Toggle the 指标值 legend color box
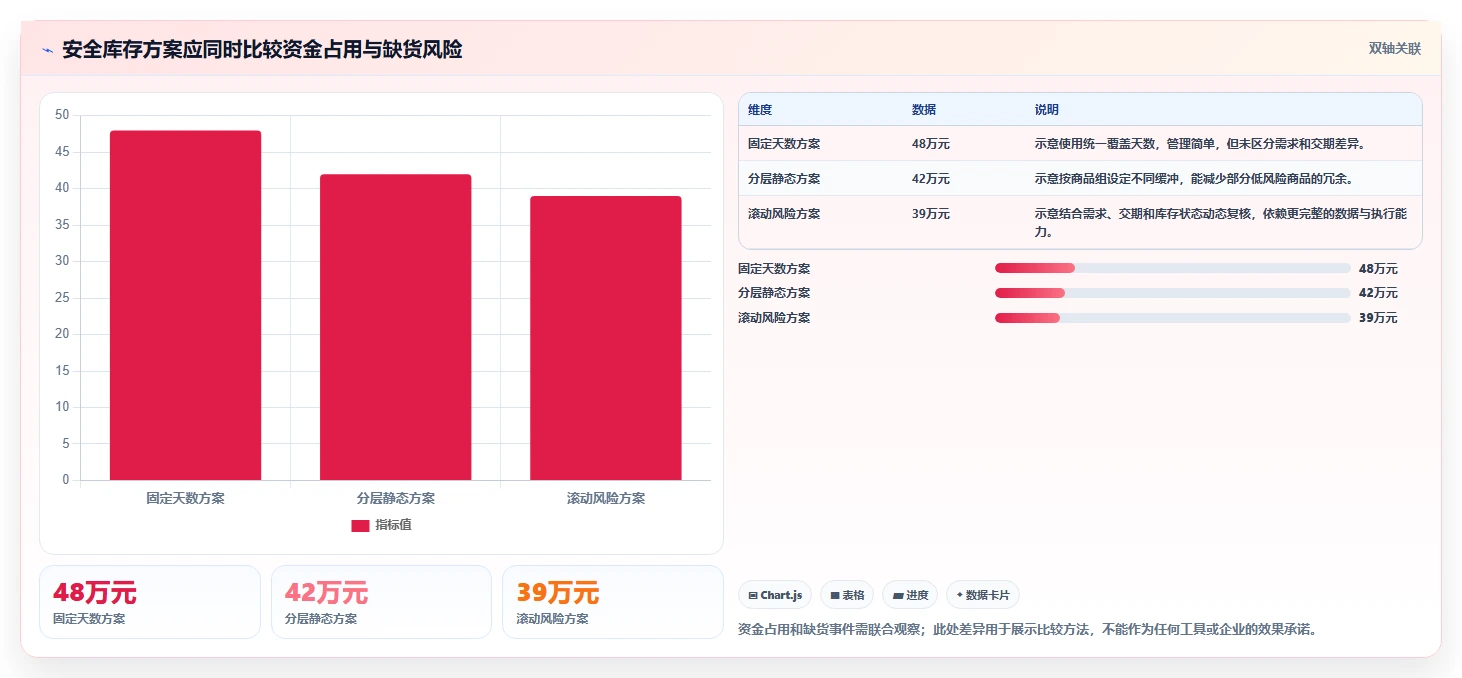Screen dimensions: 1462x678 point(360,526)
